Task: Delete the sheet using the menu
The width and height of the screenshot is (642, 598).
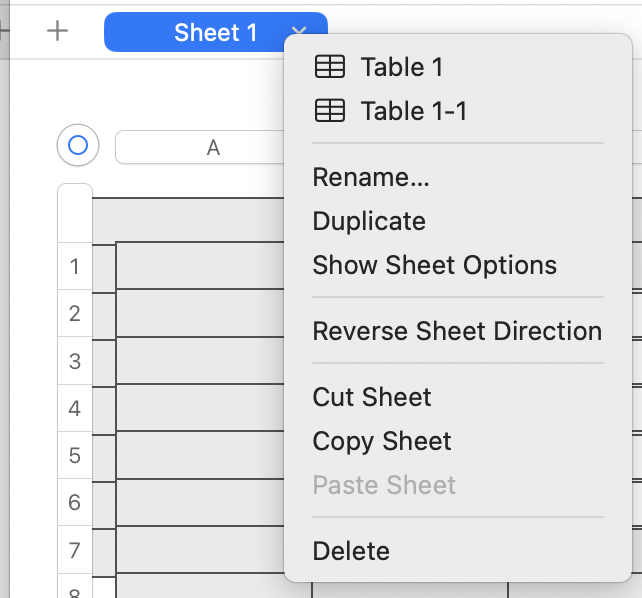Action: coord(351,551)
